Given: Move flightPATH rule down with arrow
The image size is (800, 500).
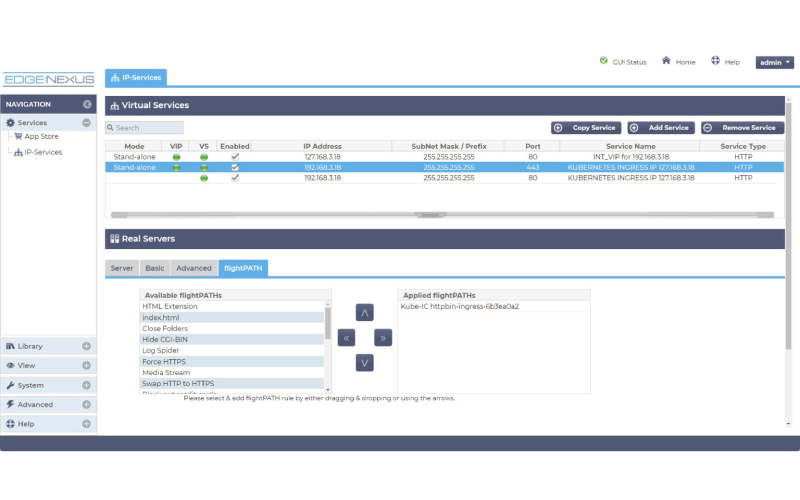Looking at the screenshot, I should pyautogui.click(x=364, y=363).
